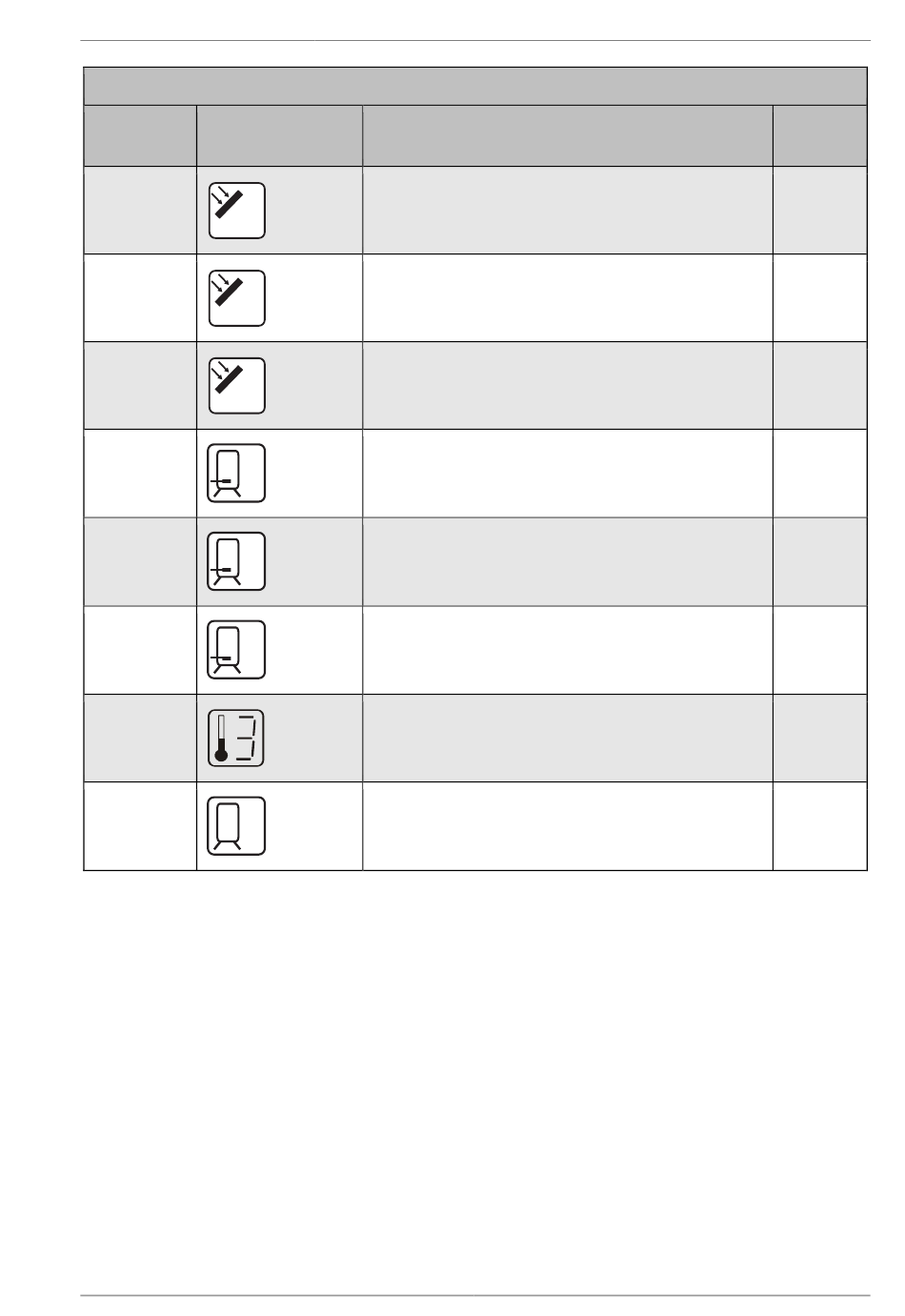The width and height of the screenshot is (905, 1316).
Task: Click the description cell next to the first collector icon
Action: [568, 211]
